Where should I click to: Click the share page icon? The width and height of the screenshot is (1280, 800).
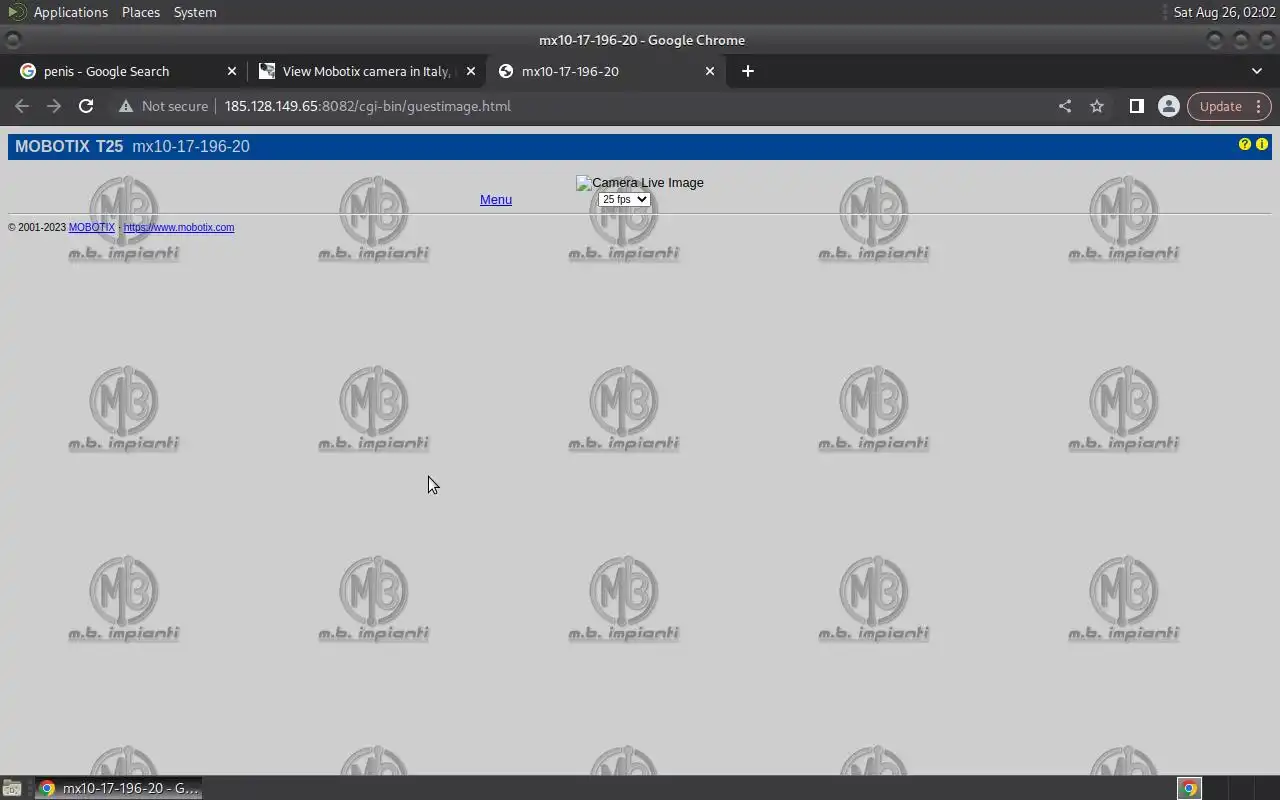(1065, 106)
